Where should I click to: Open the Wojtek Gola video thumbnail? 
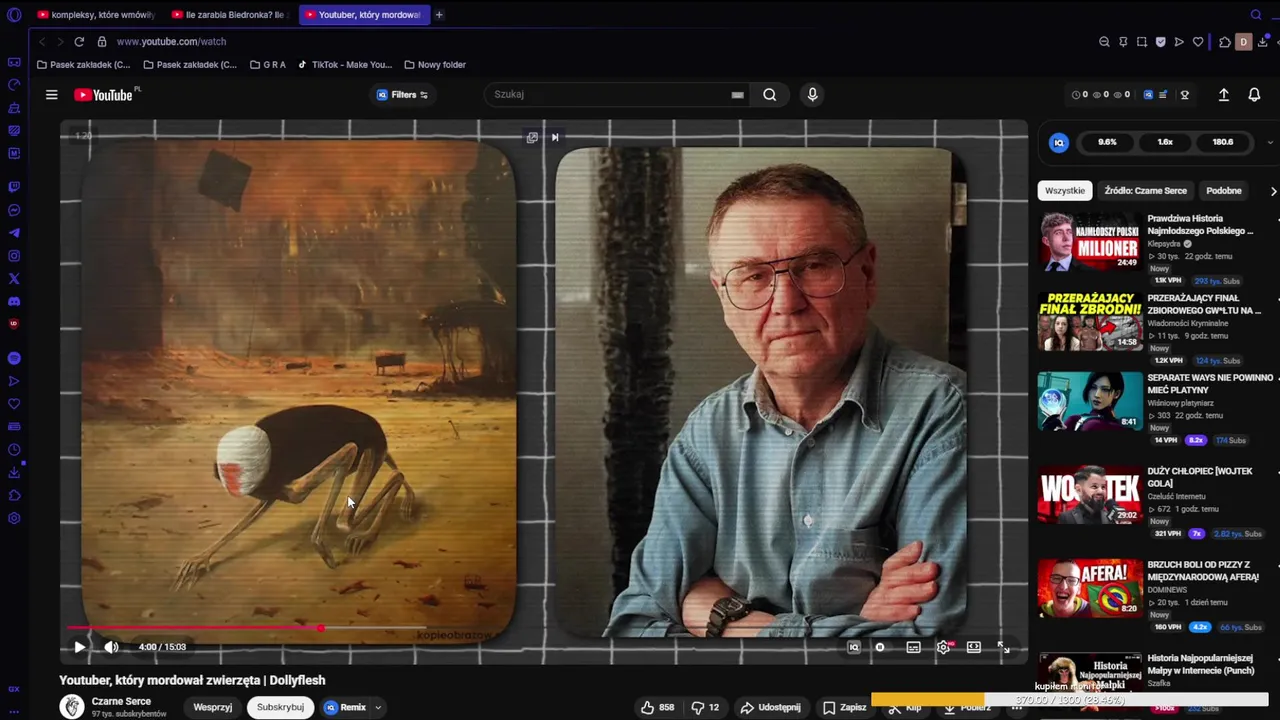(1090, 494)
